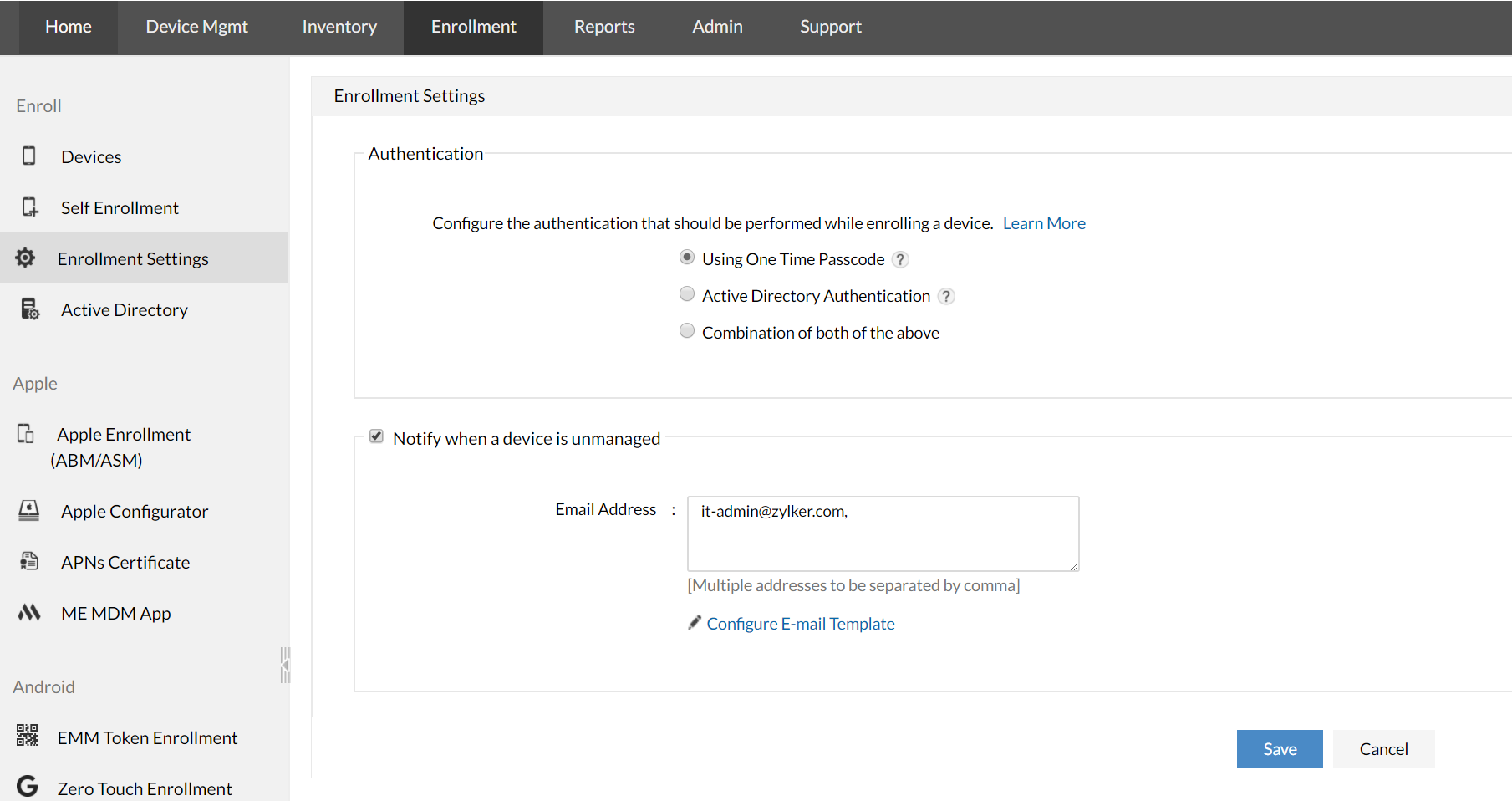1512x801 pixels.
Task: Click the Devices phone icon in sidebar
Action: [x=29, y=156]
